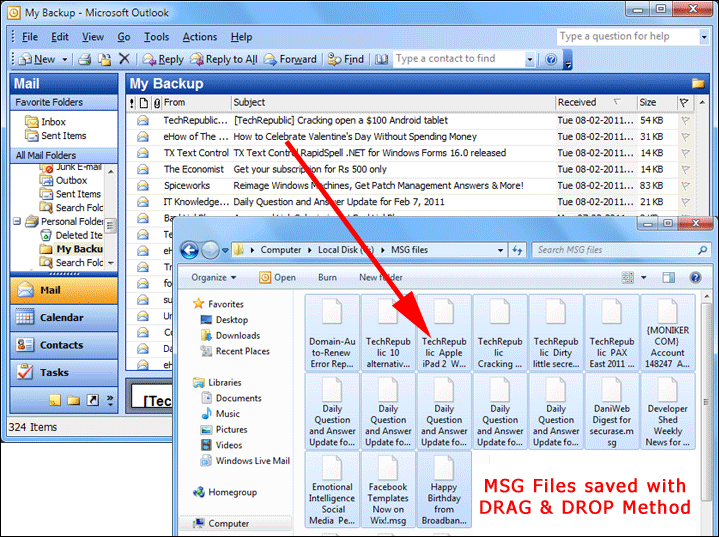
Task: Toggle the flag on IT Knowledge Daily Question email
Action: [x=685, y=202]
